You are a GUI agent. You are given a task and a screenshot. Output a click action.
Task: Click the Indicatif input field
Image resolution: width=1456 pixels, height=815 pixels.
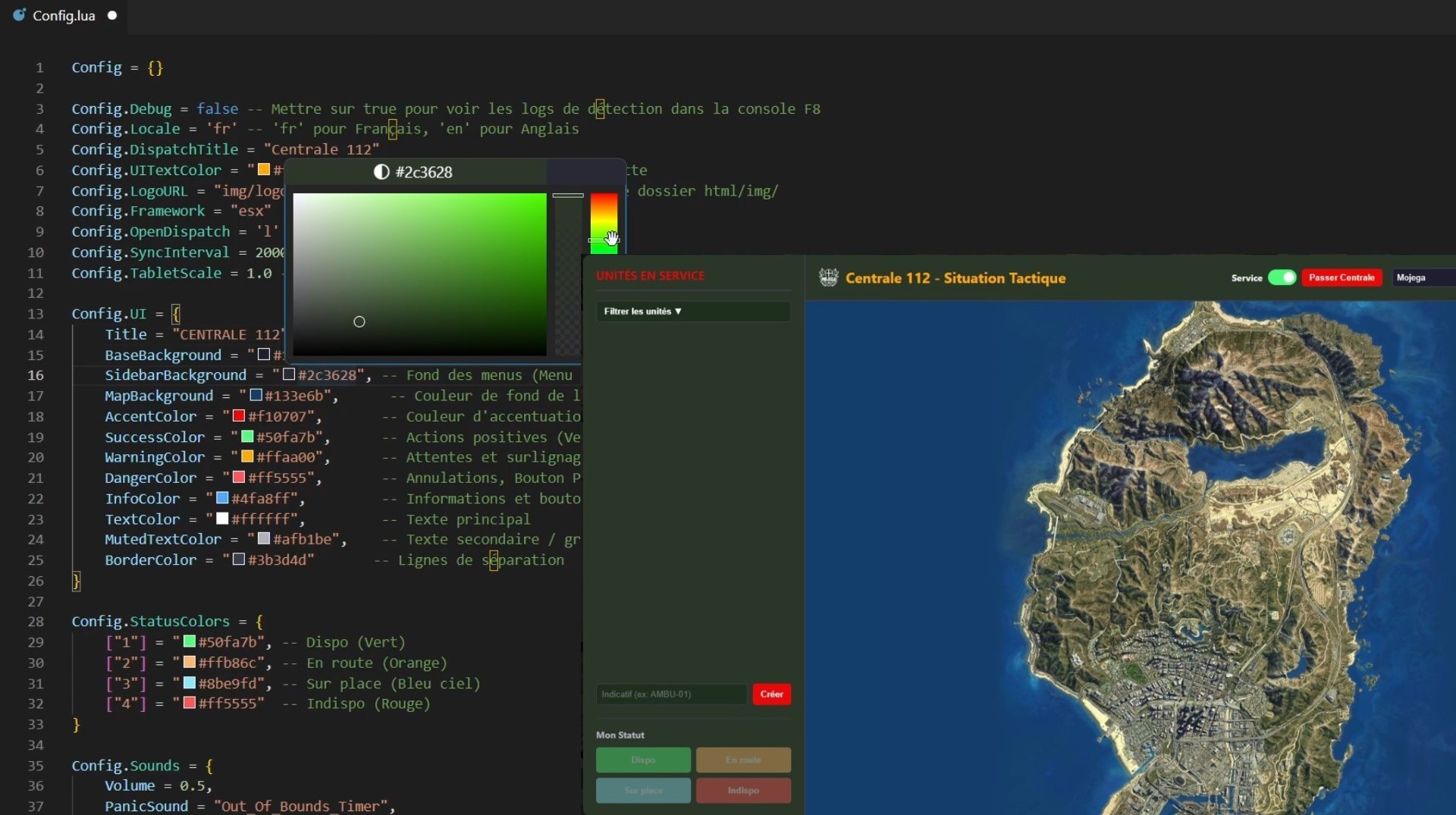671,694
